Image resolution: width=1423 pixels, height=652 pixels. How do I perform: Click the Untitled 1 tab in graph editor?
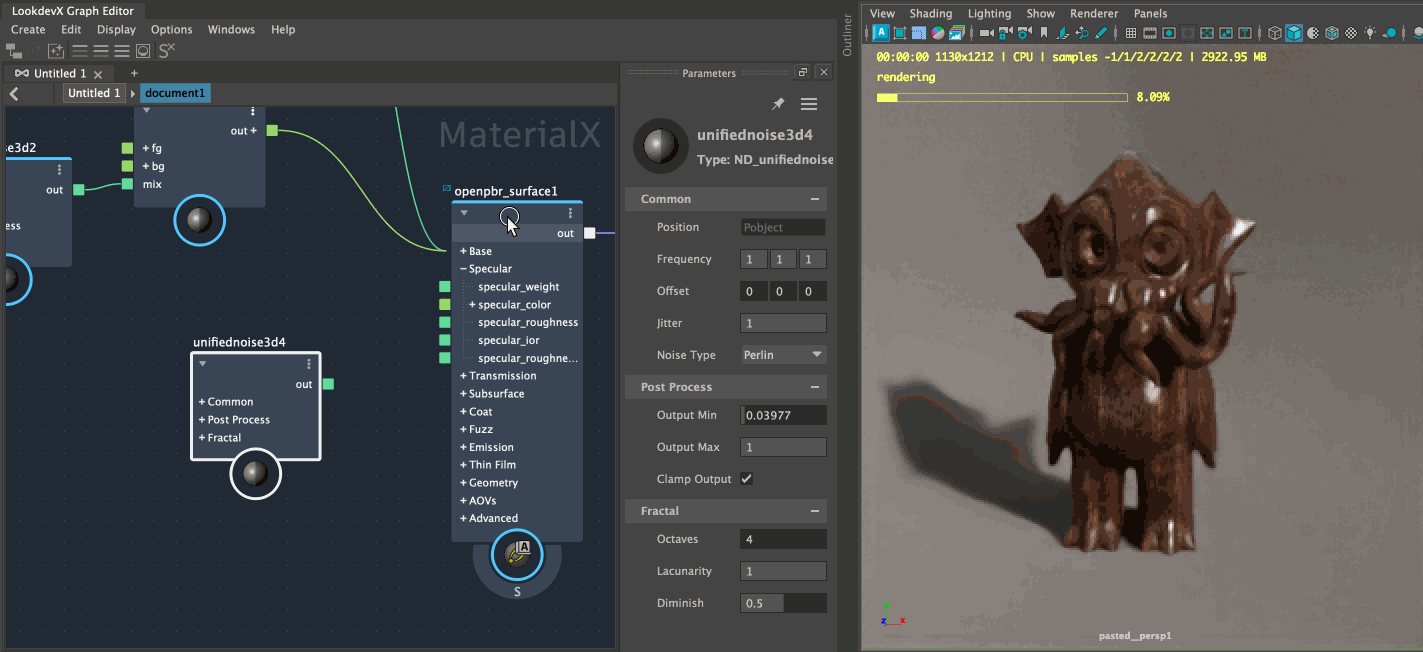click(x=58, y=72)
